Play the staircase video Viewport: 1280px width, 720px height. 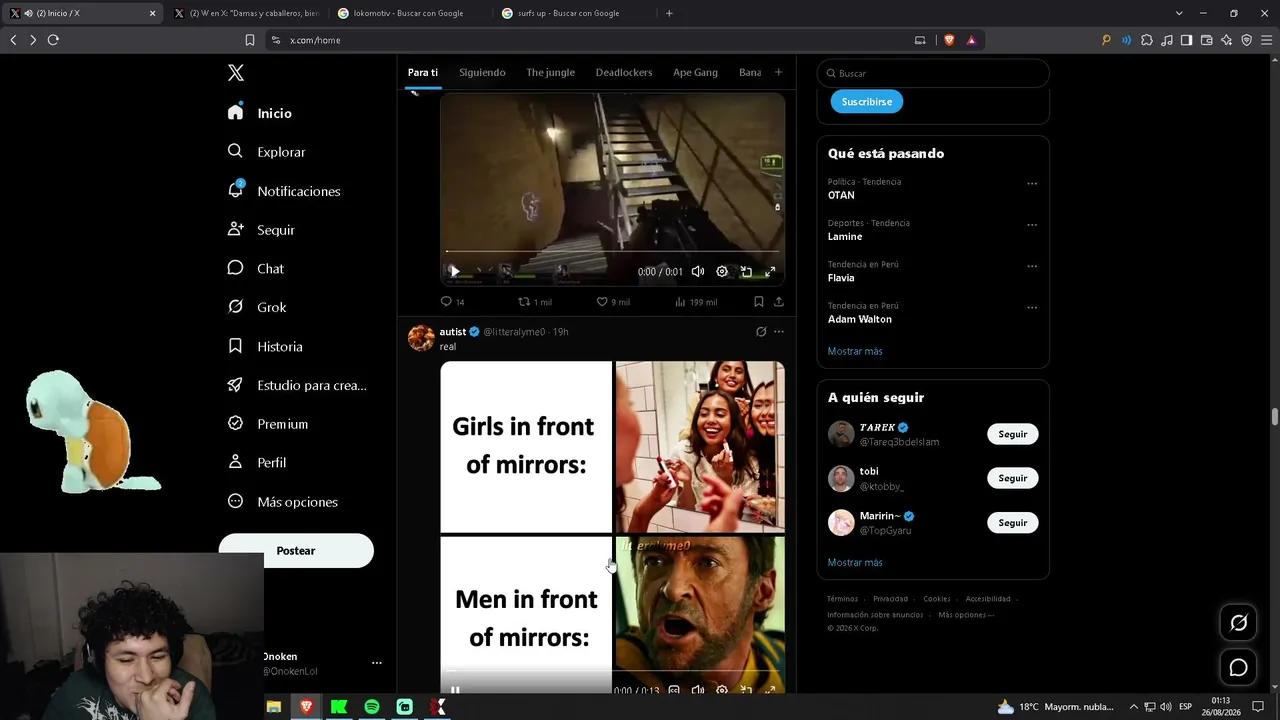coord(455,271)
